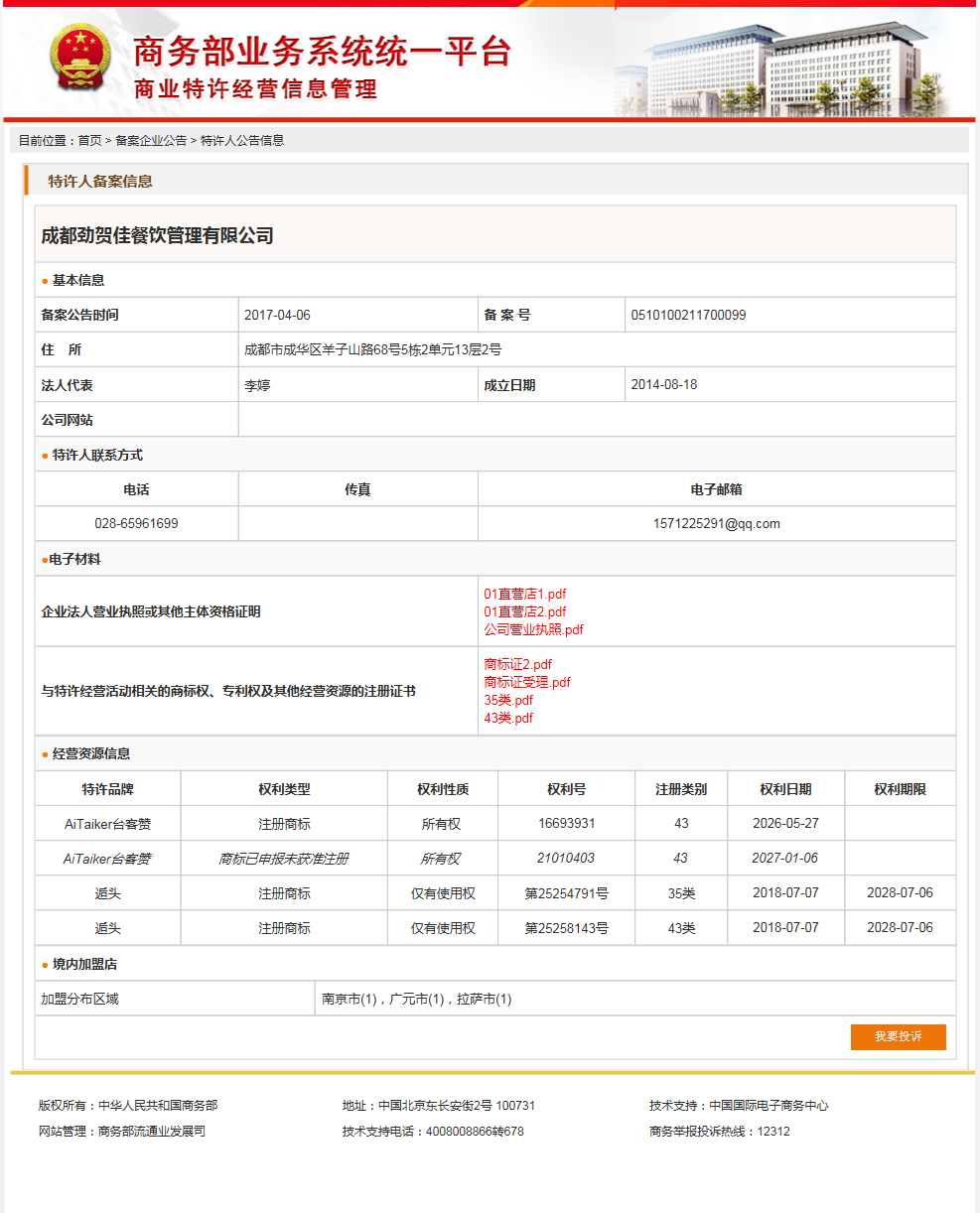Click franchise regions 南京市(1)，广元市(1)，拉萨市(1)
This screenshot has width=980, height=1213.
point(417,999)
